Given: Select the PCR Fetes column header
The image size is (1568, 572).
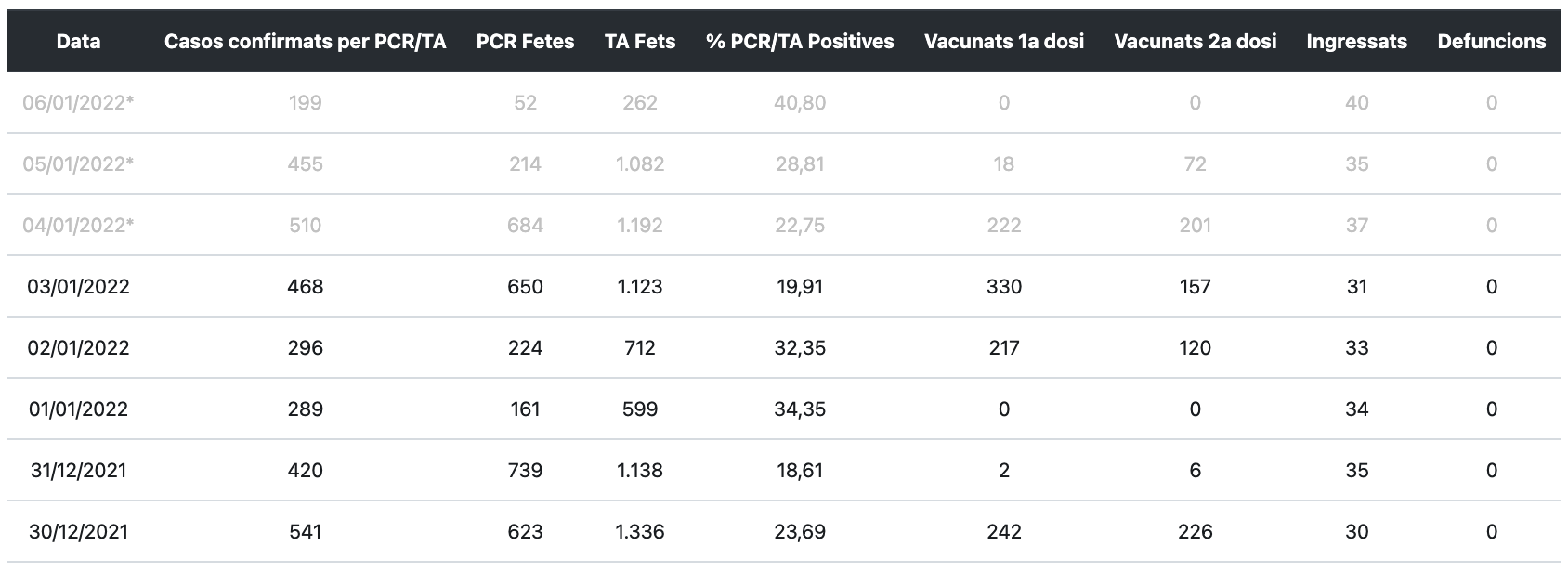Looking at the screenshot, I should point(525,42).
